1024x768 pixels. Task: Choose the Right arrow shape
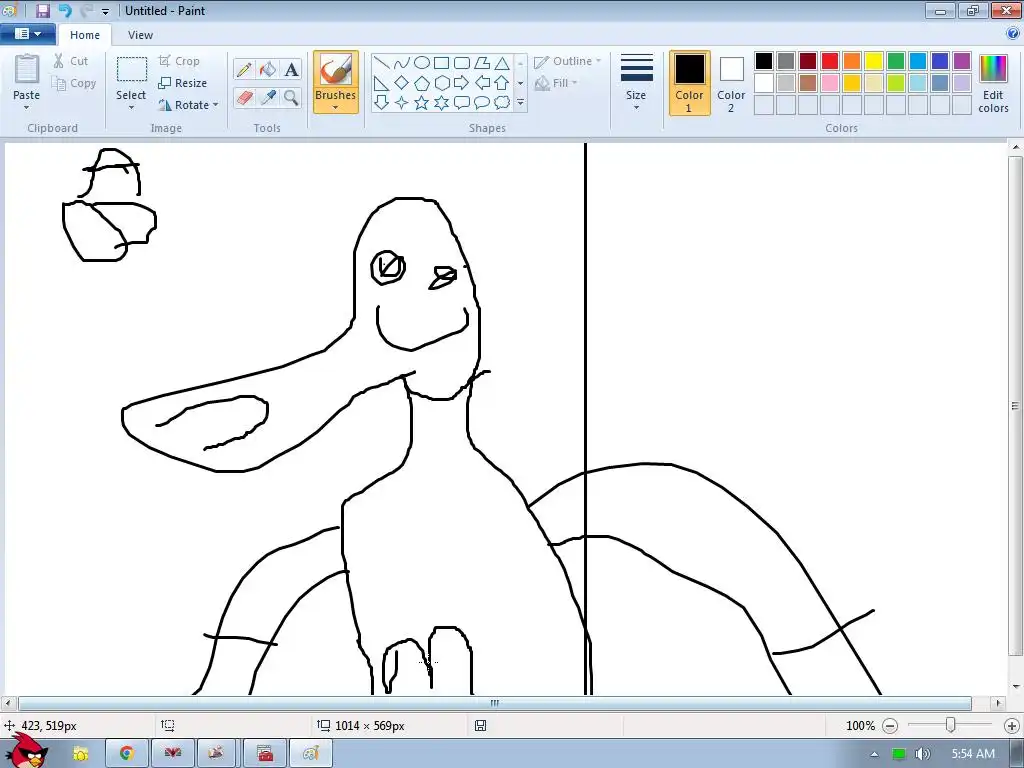pyautogui.click(x=462, y=83)
